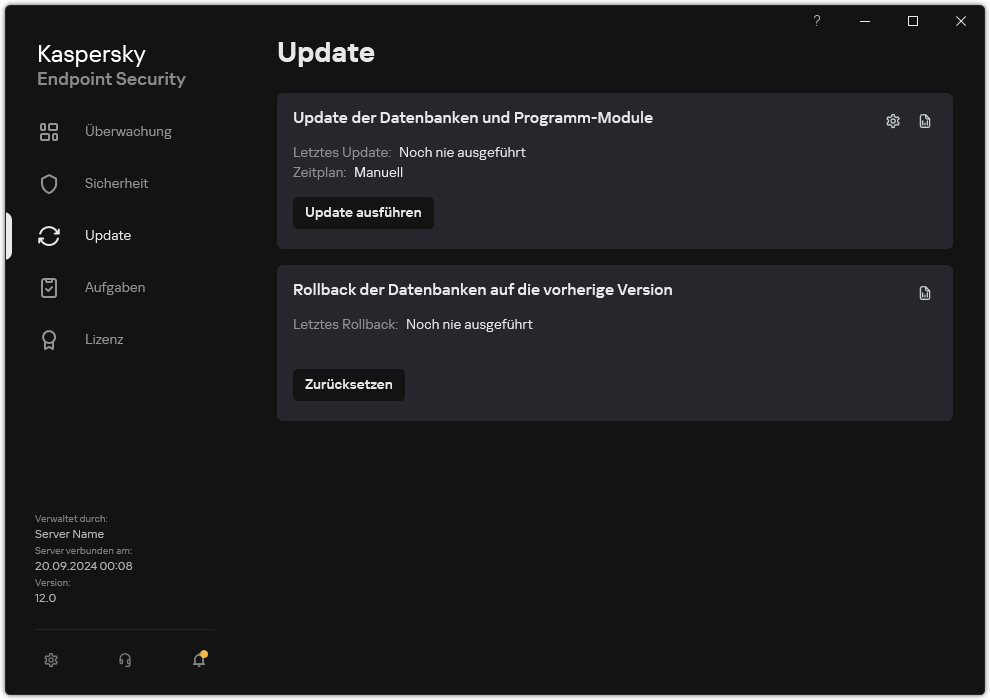Click the Kaspersky Endpoint Security logo
The width and height of the screenshot is (990, 700).
111,65
